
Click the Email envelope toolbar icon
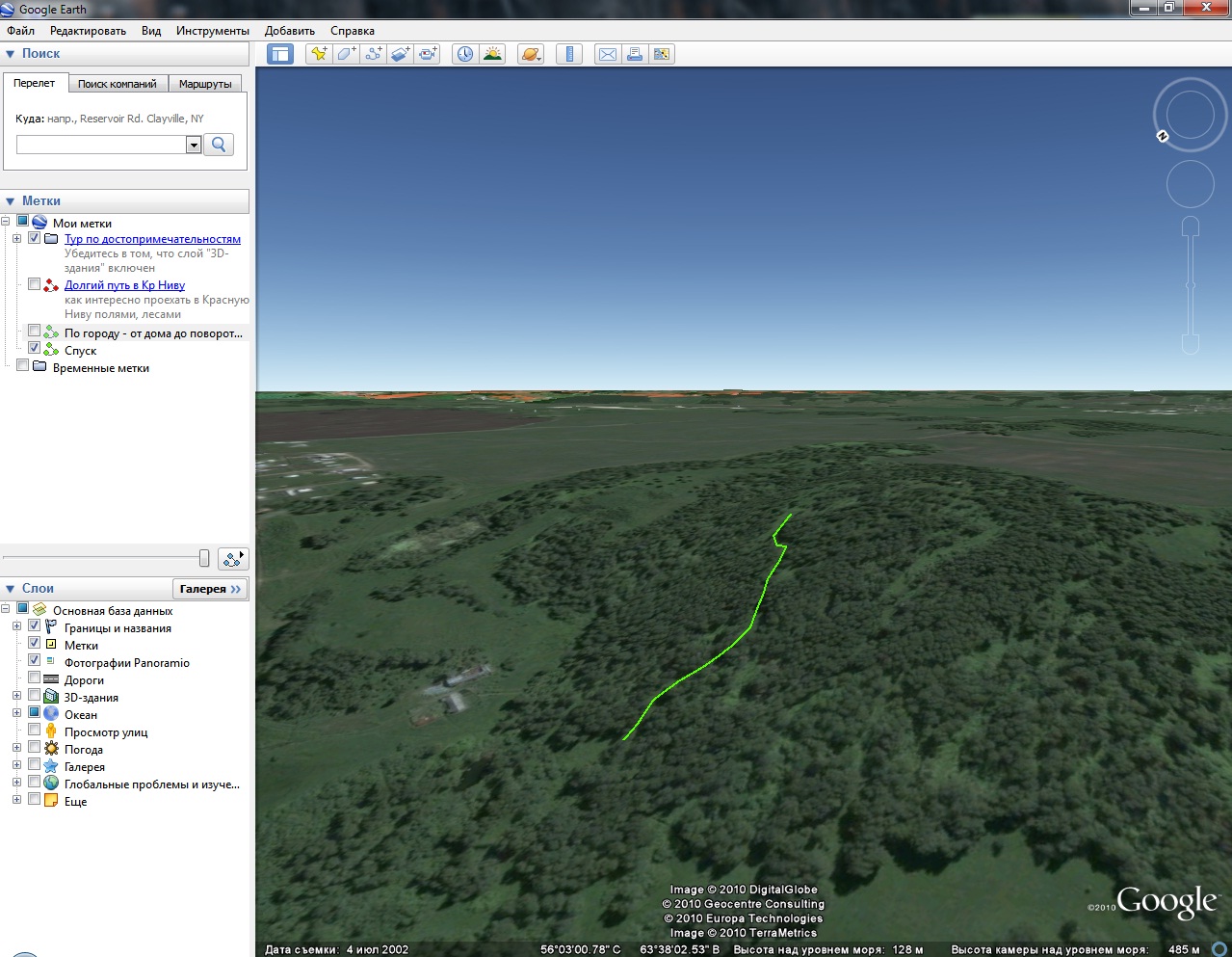pyautogui.click(x=608, y=54)
